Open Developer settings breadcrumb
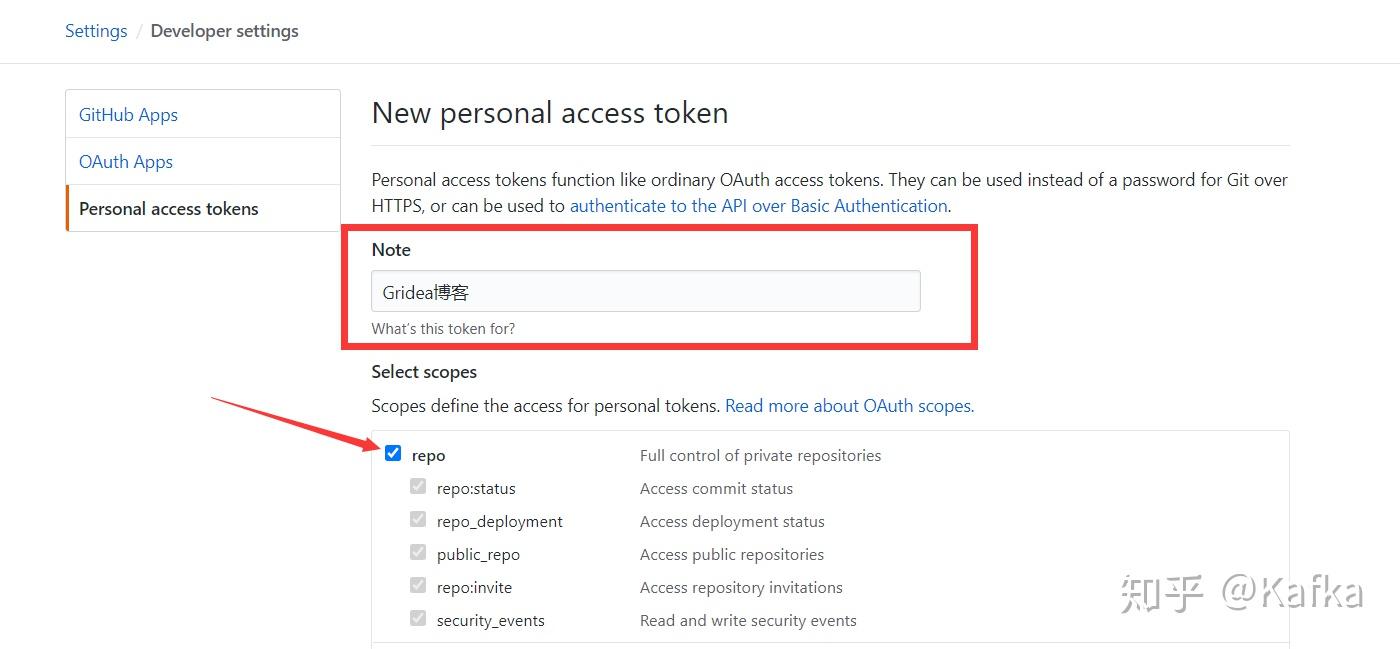The width and height of the screenshot is (1400, 649). 224,31
